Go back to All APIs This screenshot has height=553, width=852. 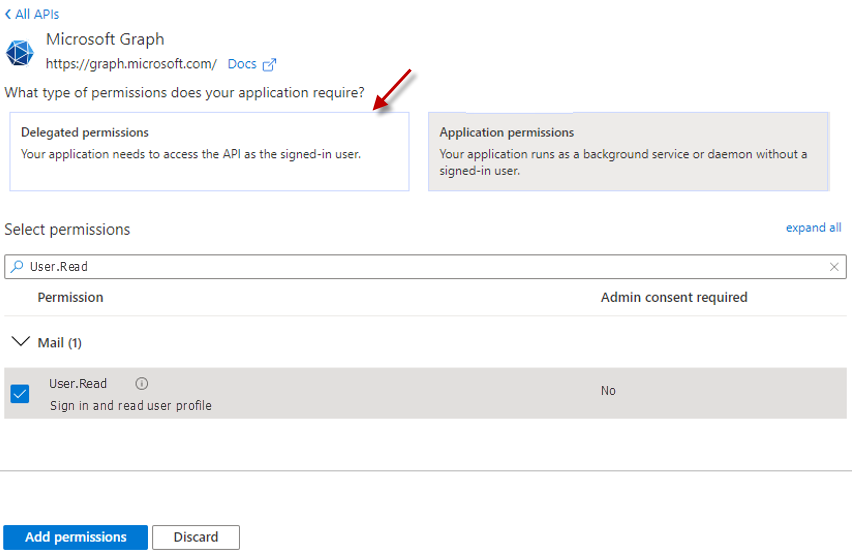tap(32, 14)
